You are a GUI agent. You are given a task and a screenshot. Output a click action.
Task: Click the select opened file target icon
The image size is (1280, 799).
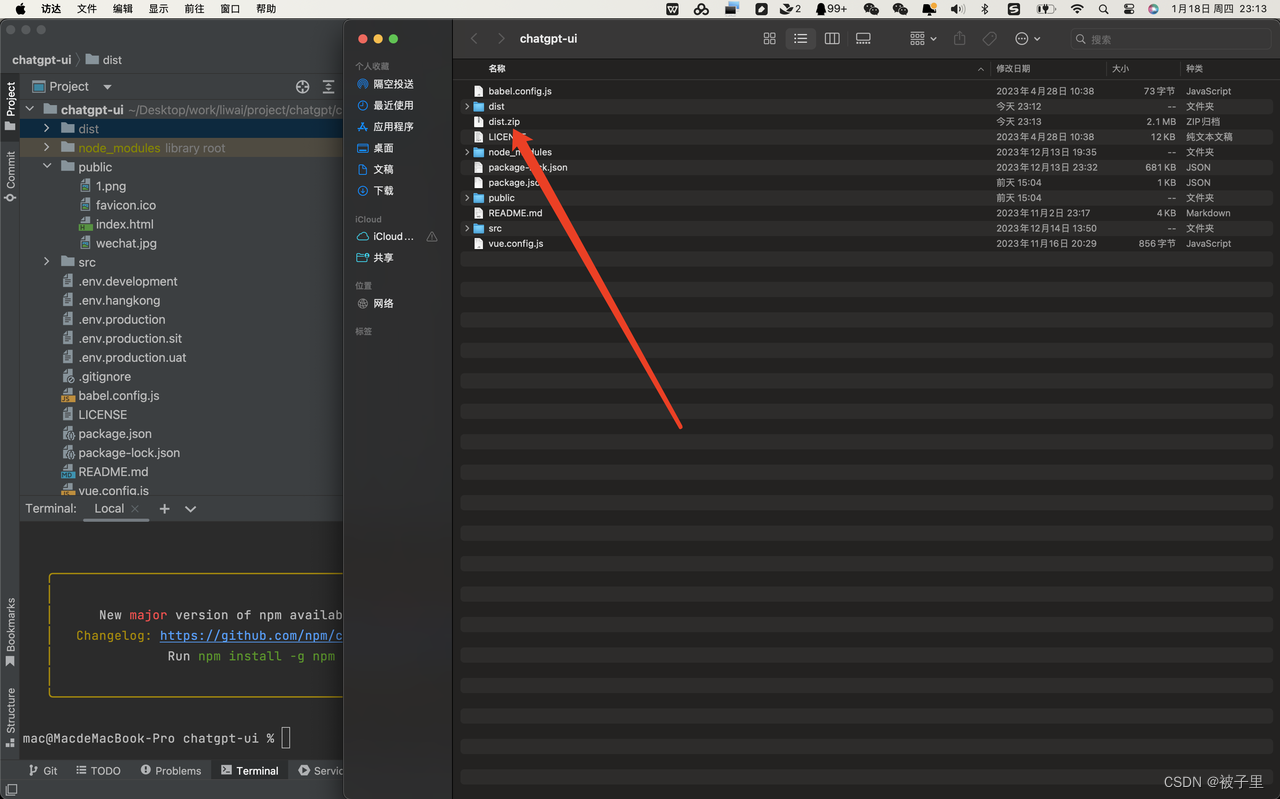(302, 87)
